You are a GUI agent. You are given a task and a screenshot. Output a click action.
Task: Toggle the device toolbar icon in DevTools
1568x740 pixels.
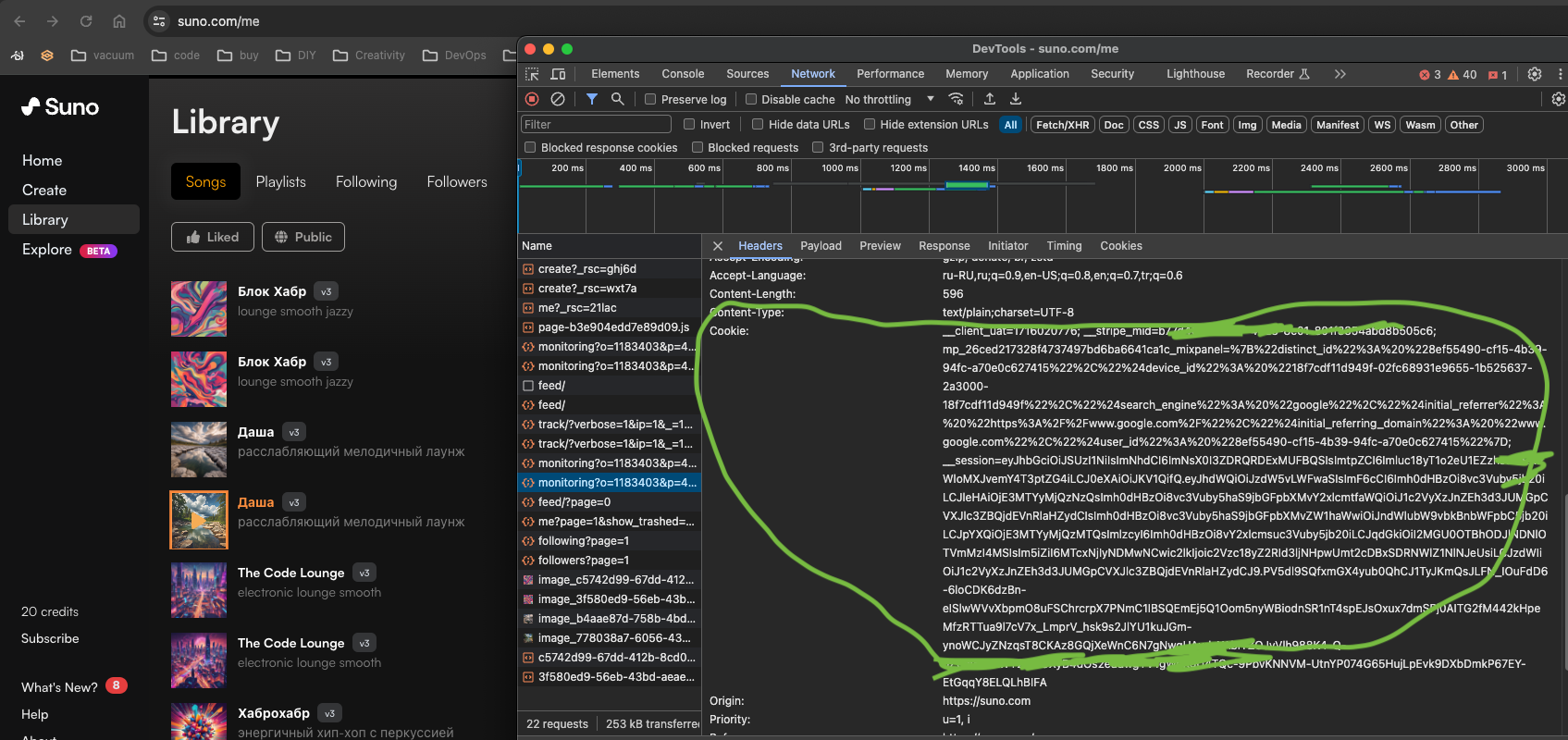click(x=558, y=74)
